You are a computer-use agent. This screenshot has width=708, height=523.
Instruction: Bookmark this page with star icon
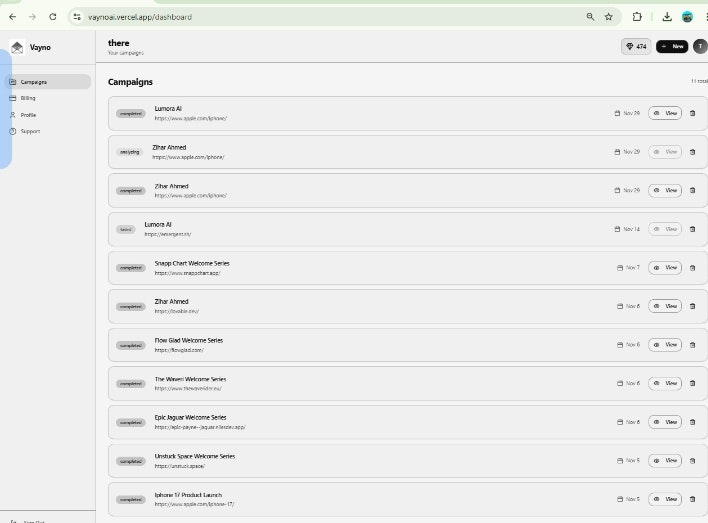609,17
